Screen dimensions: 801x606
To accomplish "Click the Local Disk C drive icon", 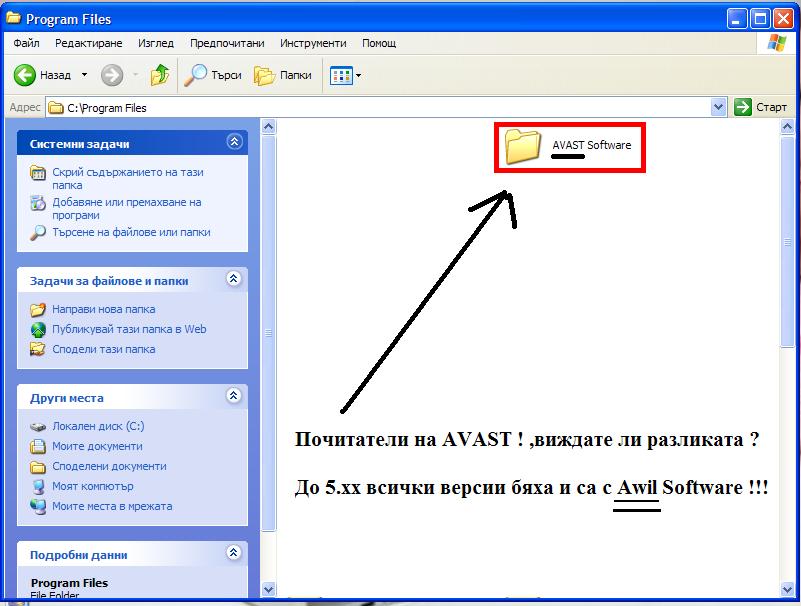I will [x=37, y=427].
